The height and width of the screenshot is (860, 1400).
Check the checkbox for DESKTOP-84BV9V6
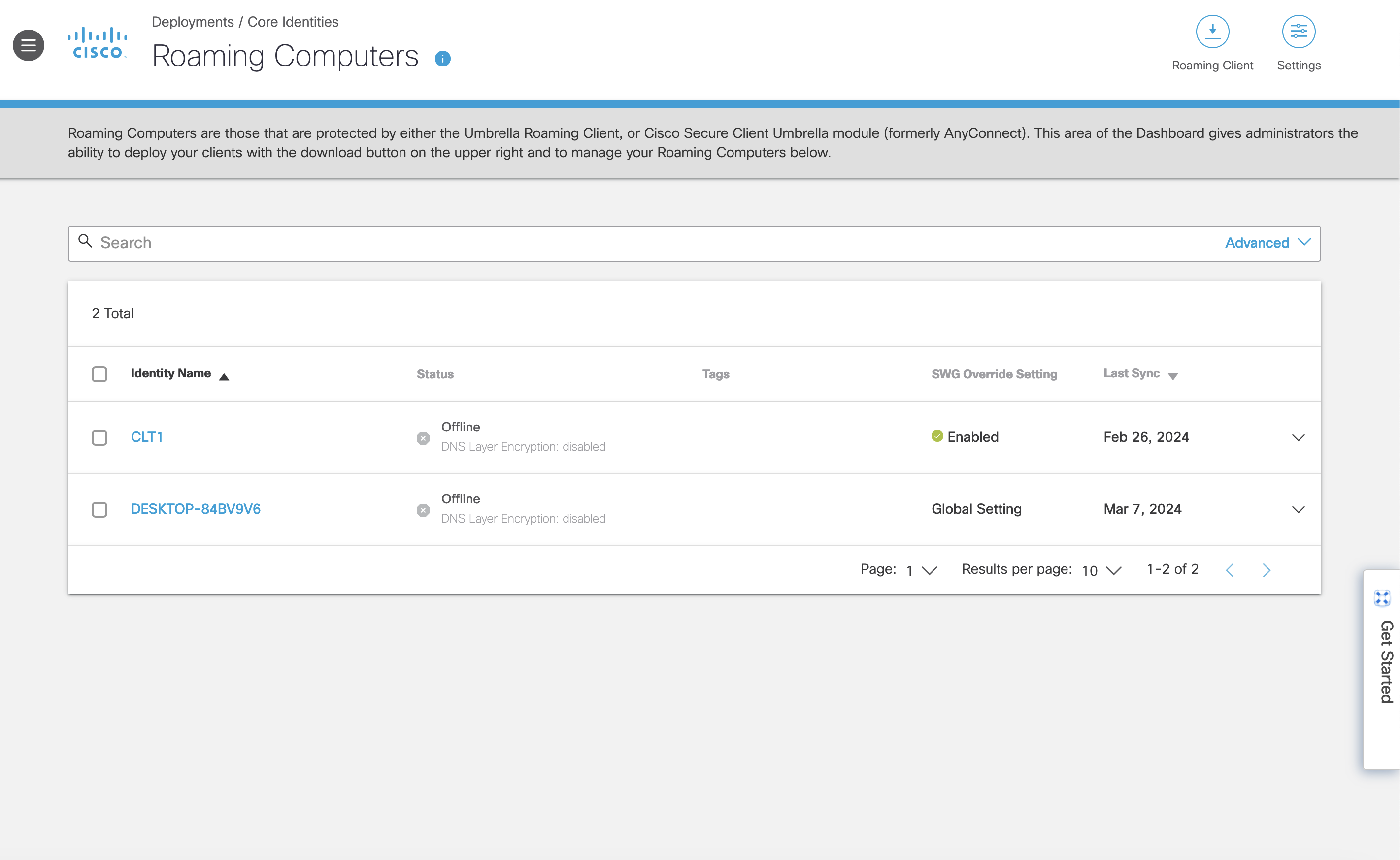[100, 510]
